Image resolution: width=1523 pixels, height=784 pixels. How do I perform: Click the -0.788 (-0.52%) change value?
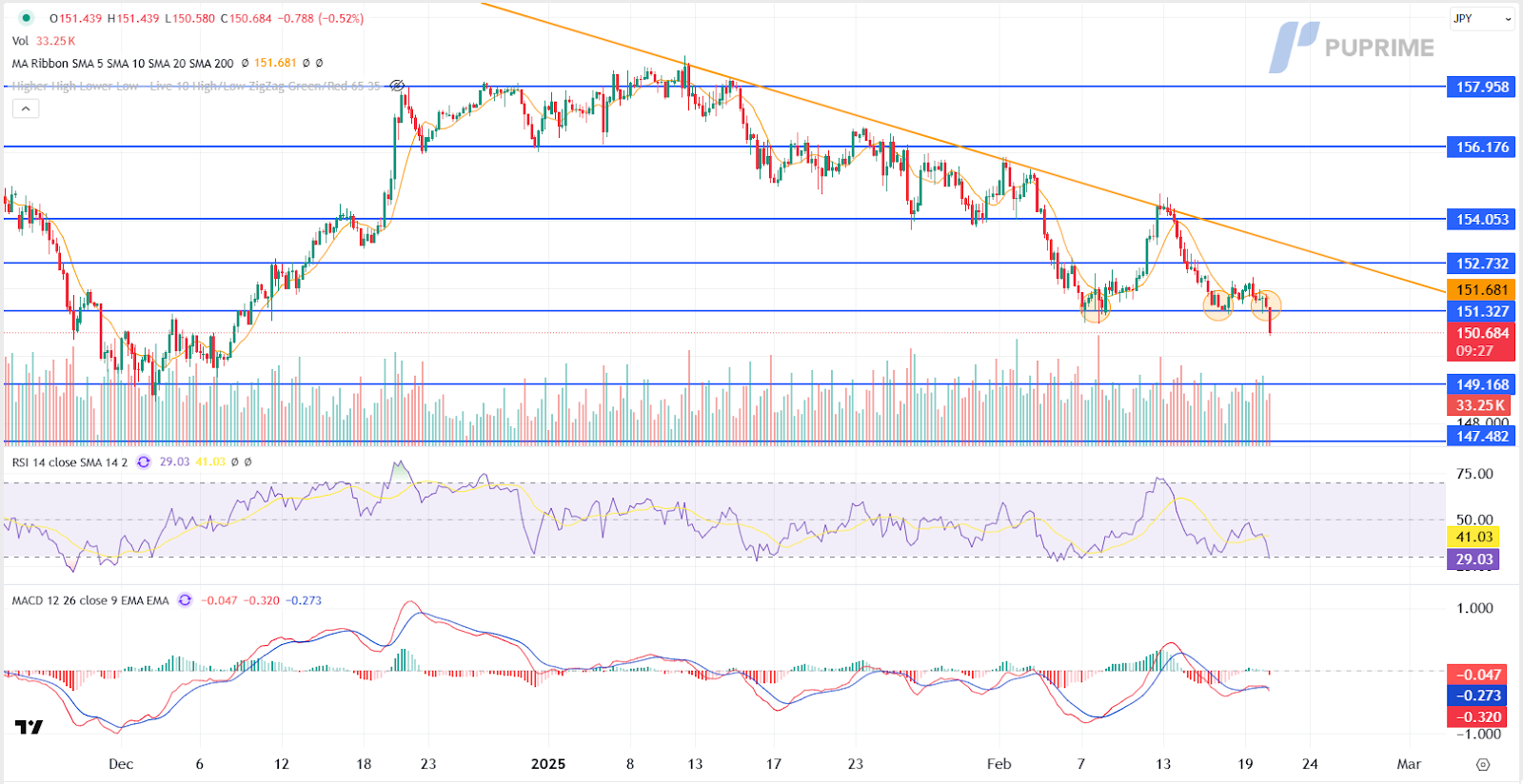tap(321, 18)
